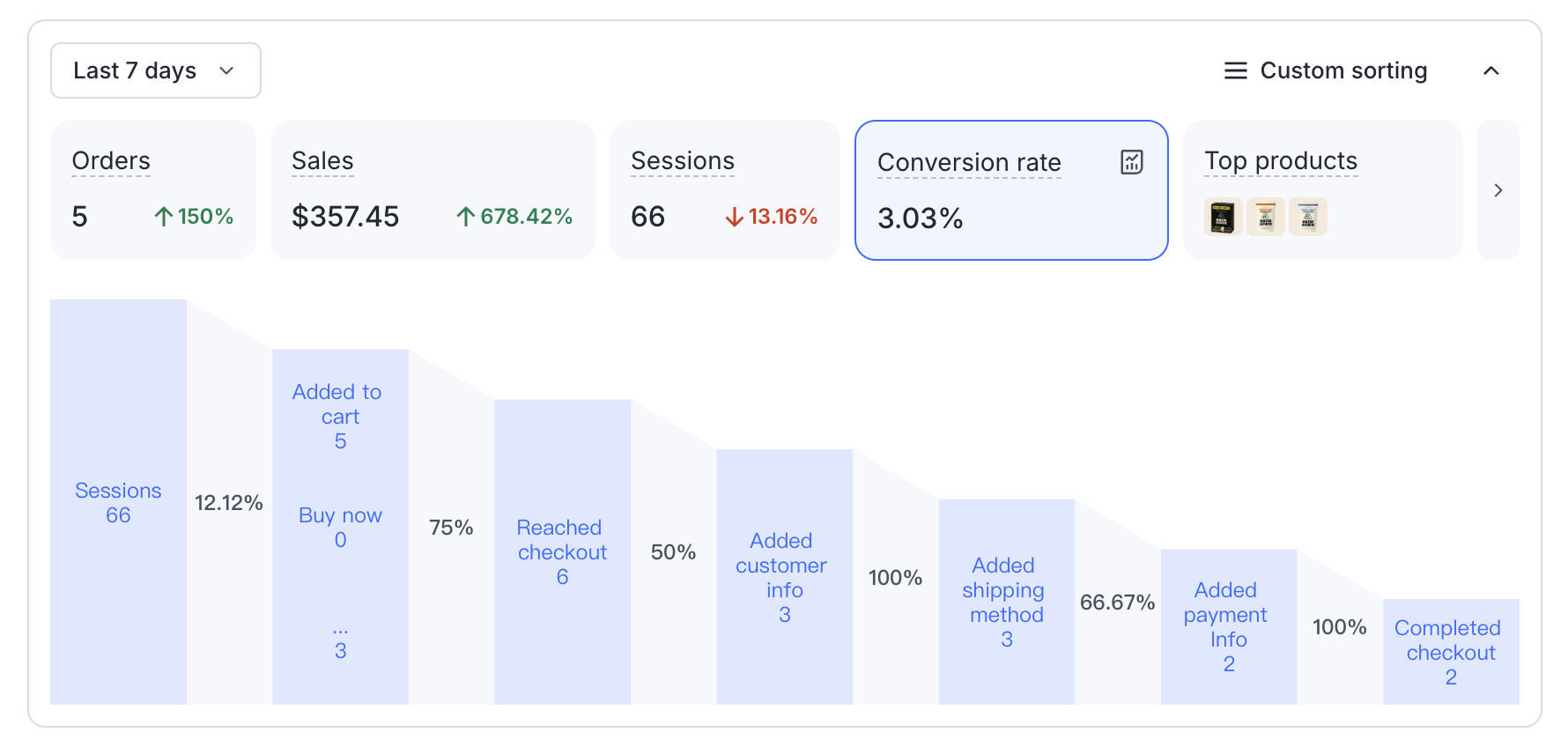The image size is (1568, 747).
Task: Click the second top product thumbnail
Action: tap(1265, 217)
